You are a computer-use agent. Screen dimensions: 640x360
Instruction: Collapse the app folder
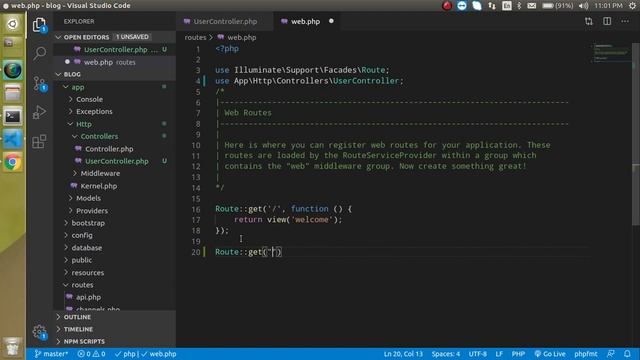click(x=78, y=87)
